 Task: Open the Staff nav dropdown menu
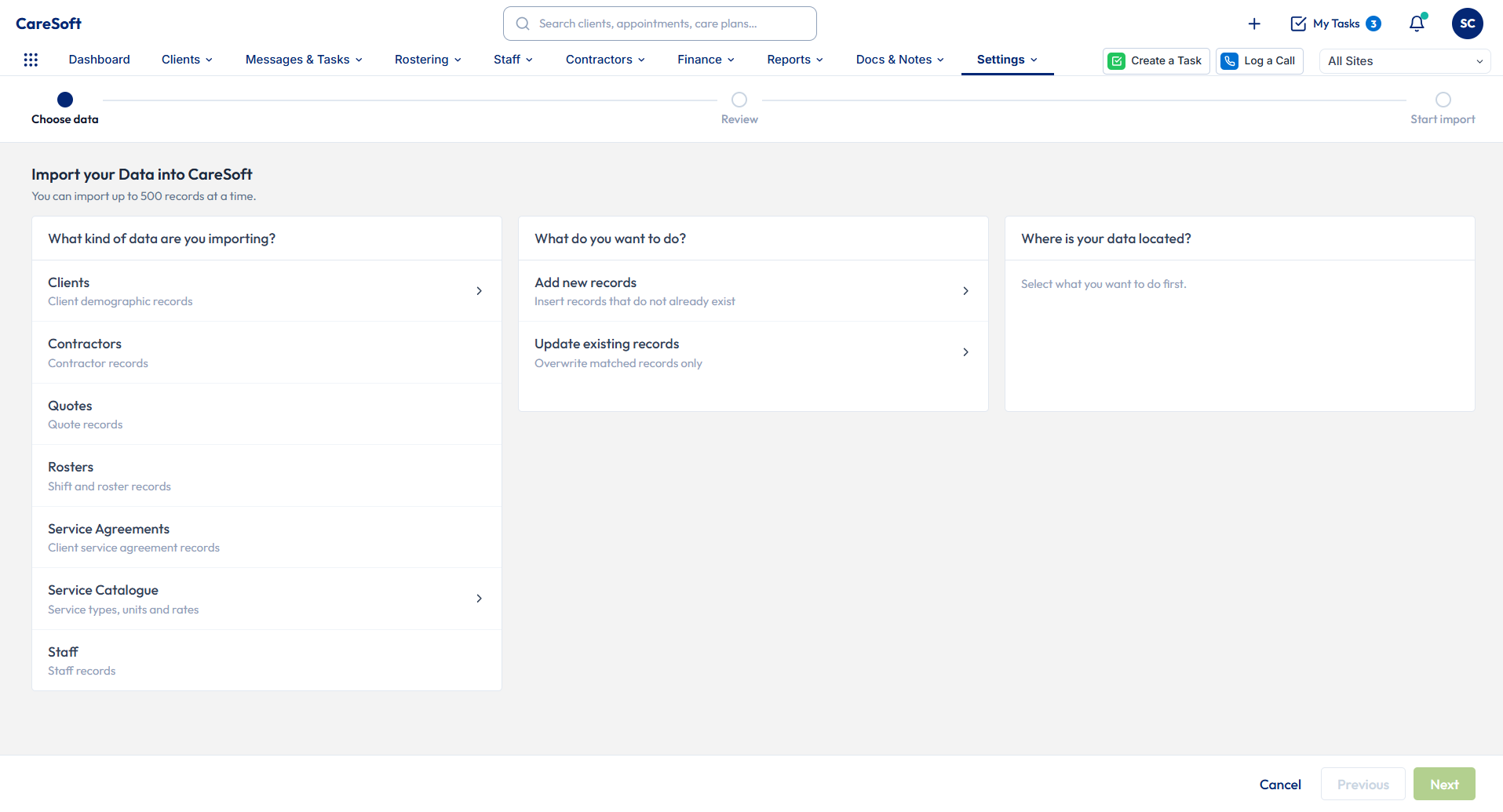pos(513,60)
